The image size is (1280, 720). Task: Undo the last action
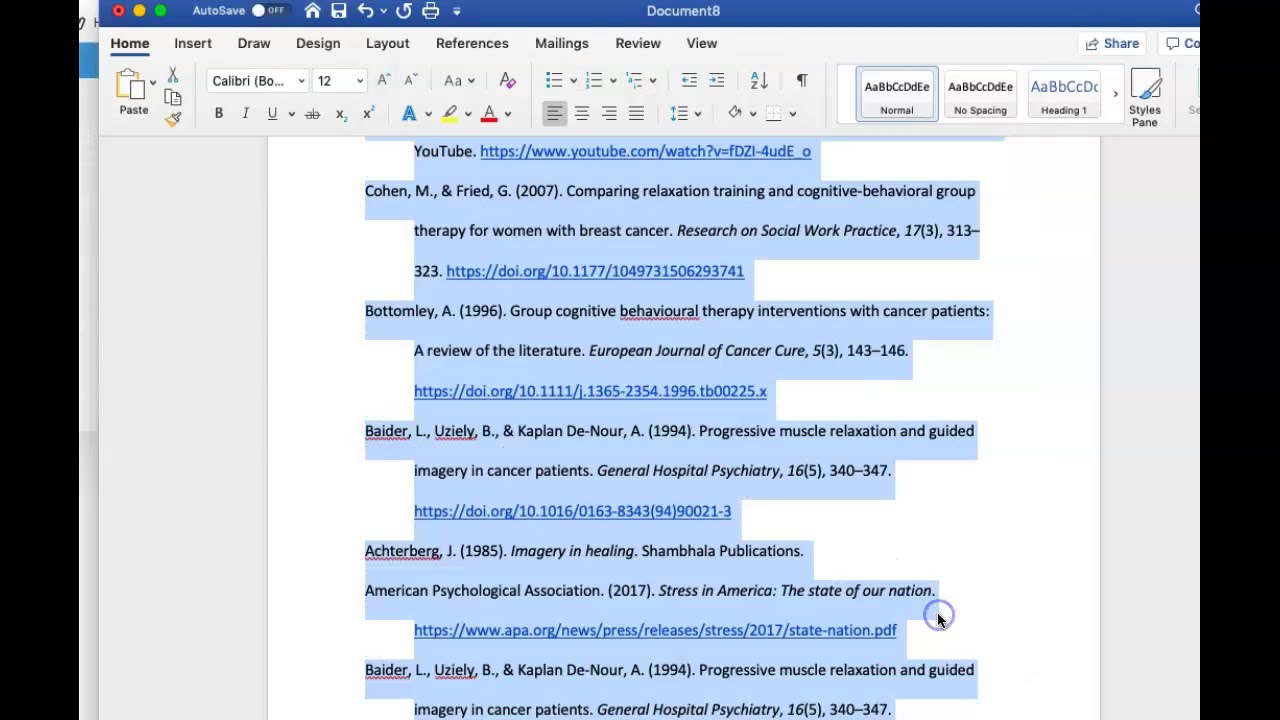365,11
